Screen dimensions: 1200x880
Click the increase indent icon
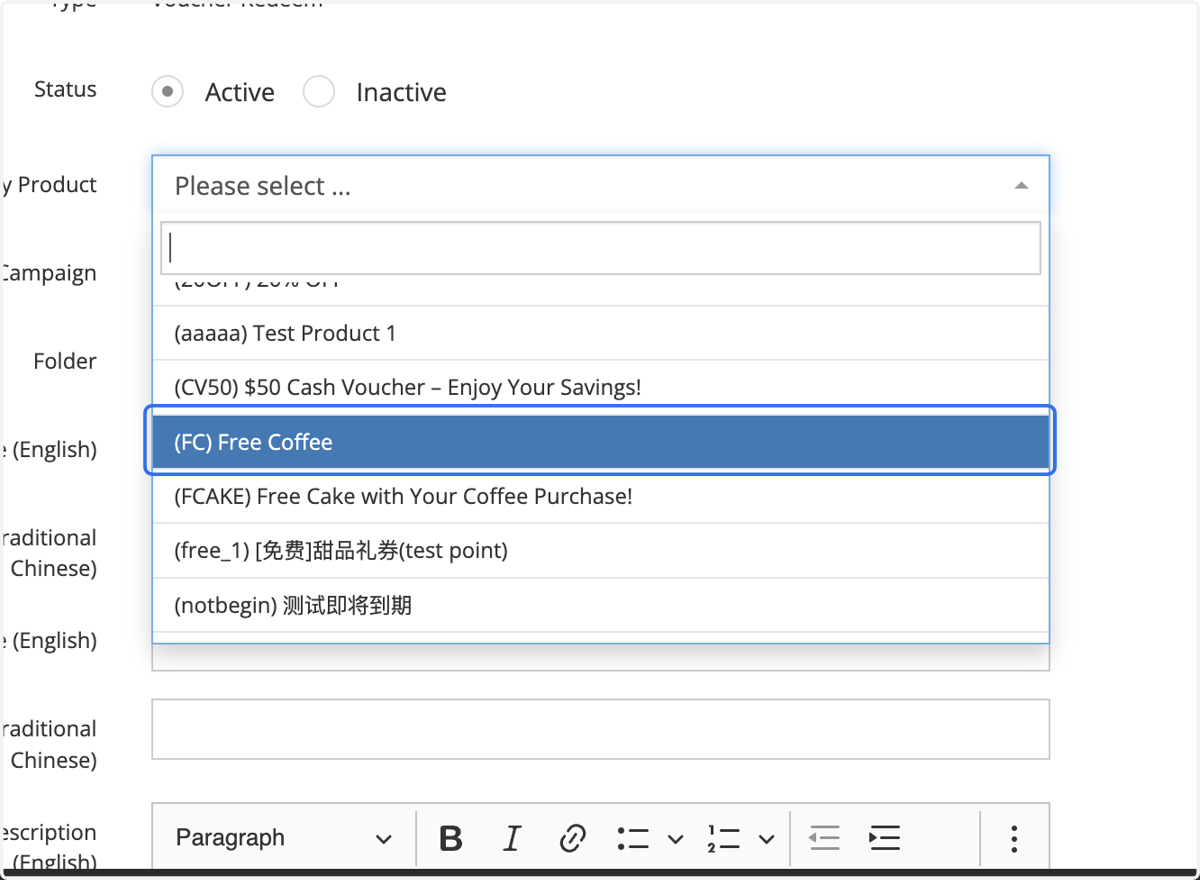tap(885, 838)
